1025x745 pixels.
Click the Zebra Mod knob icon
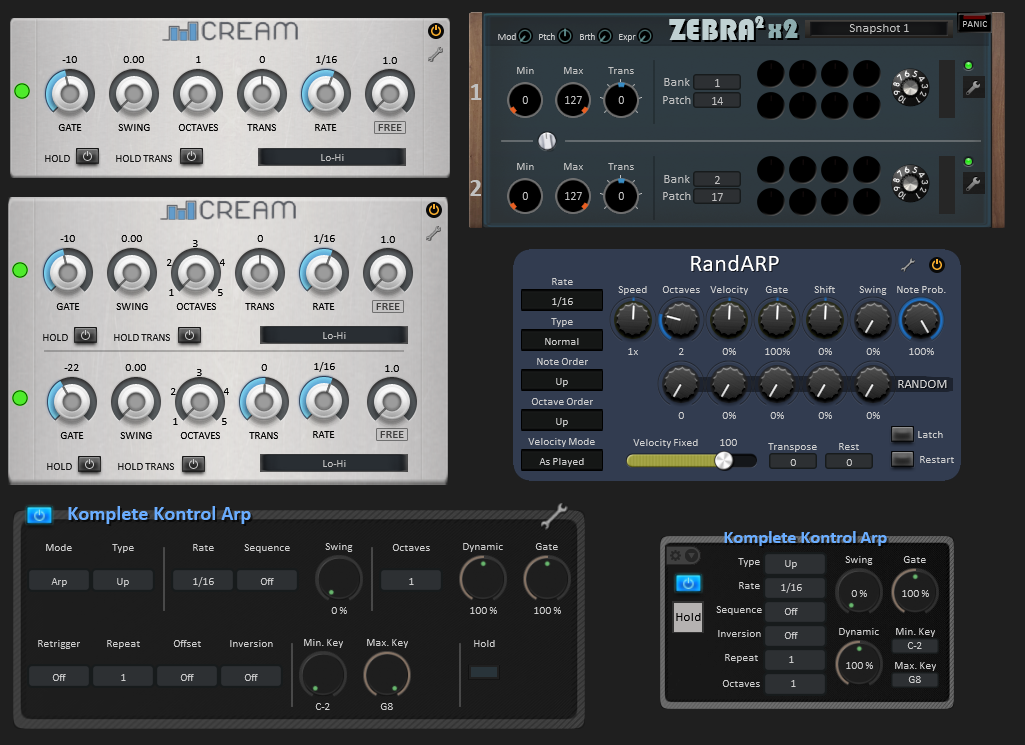click(x=526, y=37)
